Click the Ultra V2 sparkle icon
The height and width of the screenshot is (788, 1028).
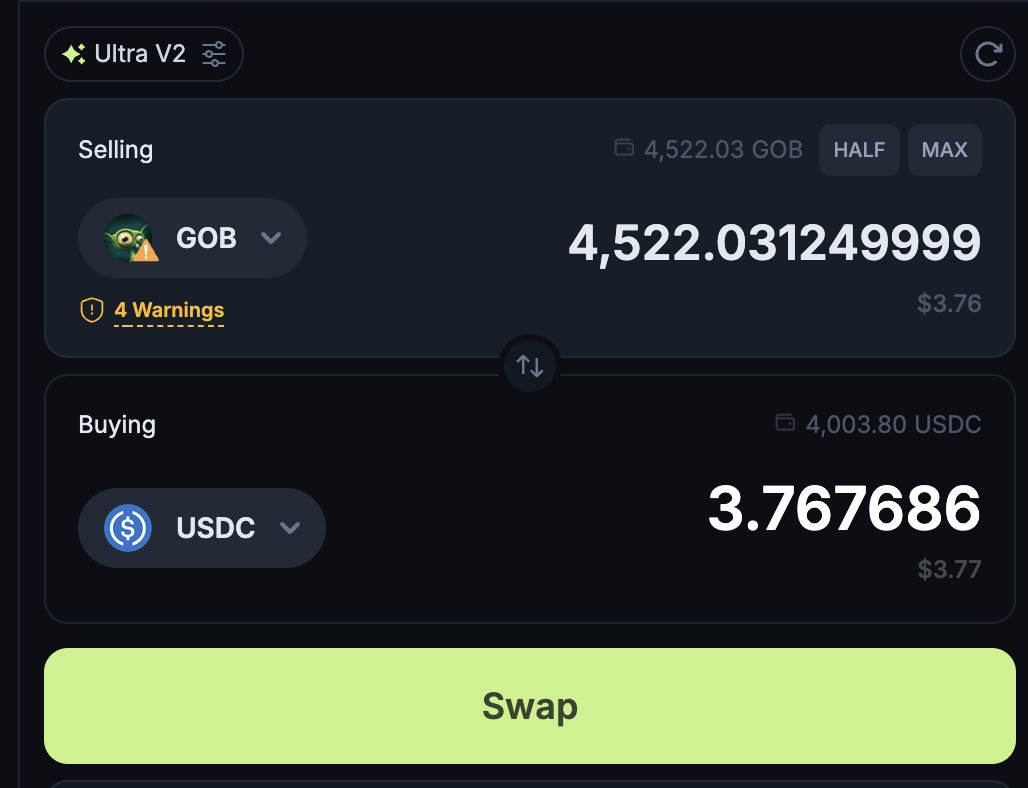(73, 54)
